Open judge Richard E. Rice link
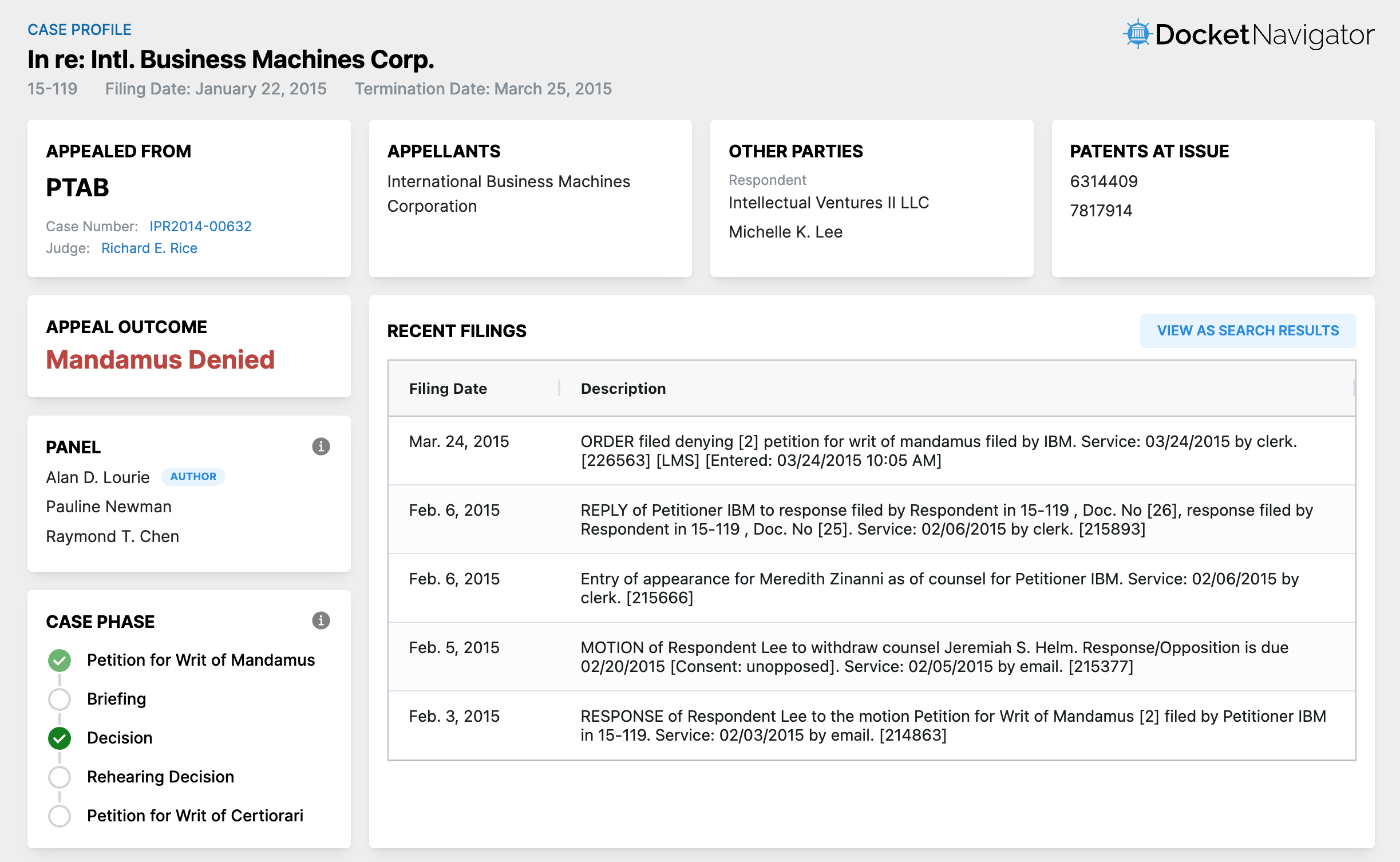 [149, 248]
